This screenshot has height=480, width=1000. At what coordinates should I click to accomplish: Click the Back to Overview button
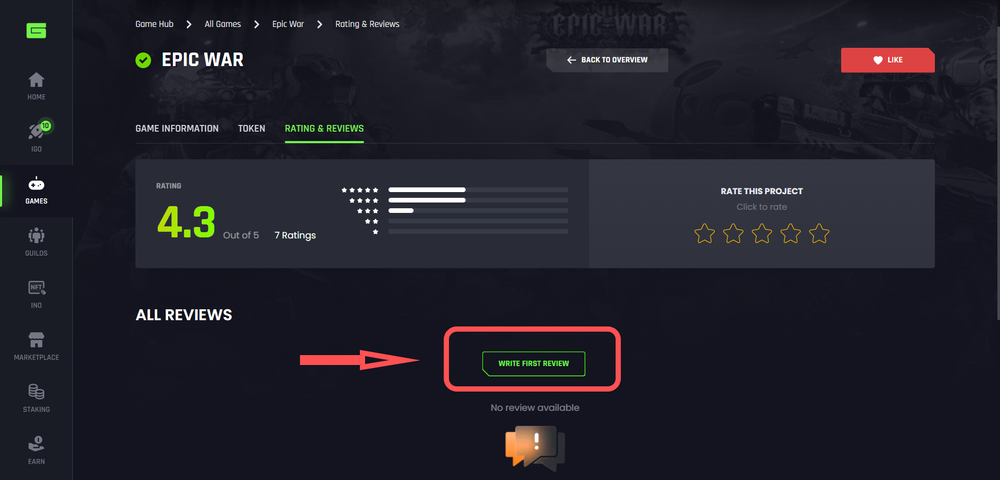pos(607,60)
